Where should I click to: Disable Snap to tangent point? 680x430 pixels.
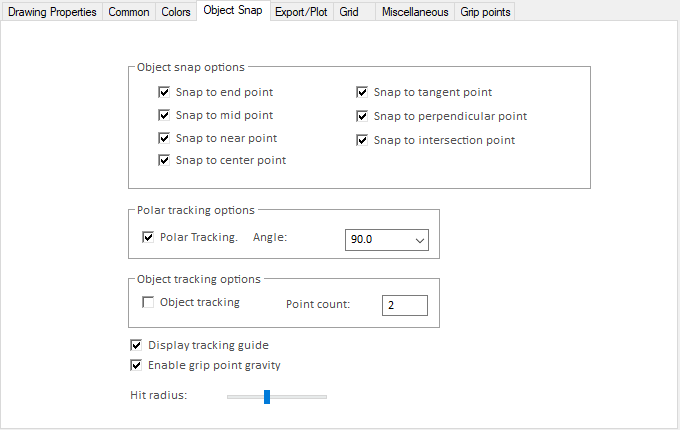(362, 92)
